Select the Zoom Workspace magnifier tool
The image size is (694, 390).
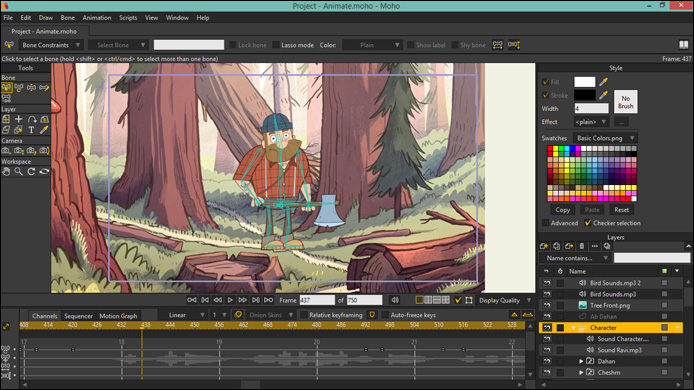19,171
